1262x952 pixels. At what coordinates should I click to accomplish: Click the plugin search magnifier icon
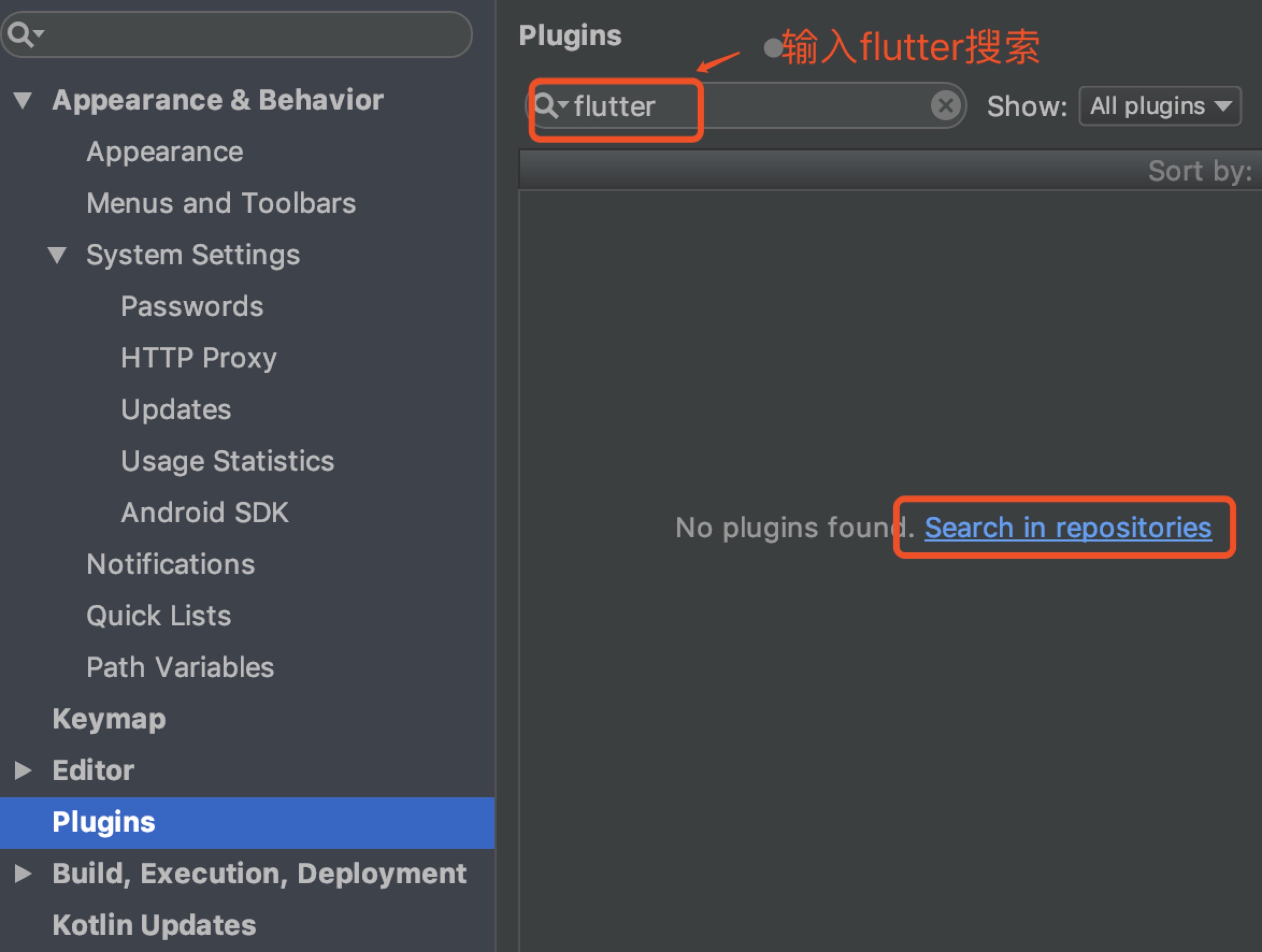coord(546,105)
